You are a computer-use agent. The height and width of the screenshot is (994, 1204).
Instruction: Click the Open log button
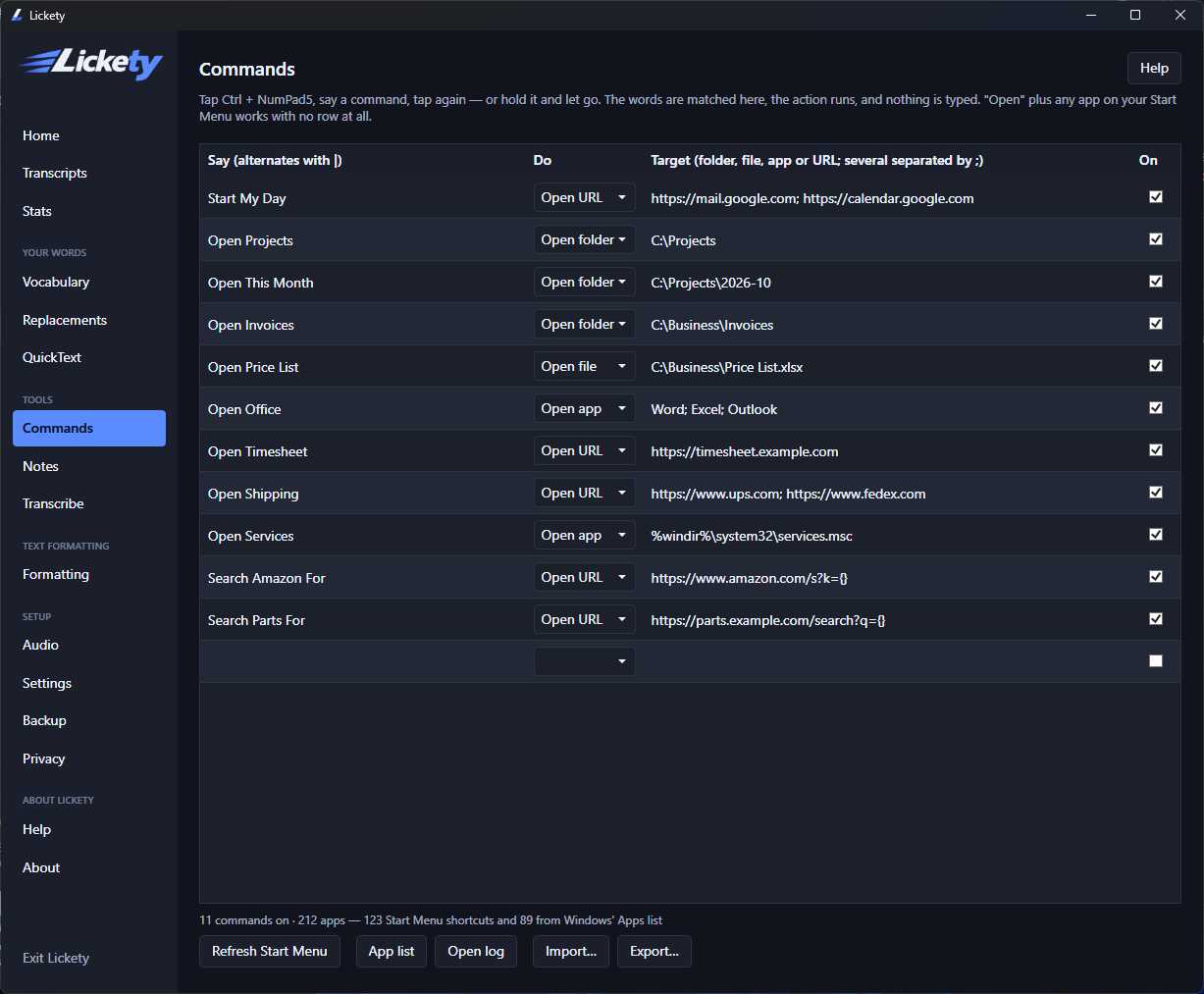[x=476, y=951]
